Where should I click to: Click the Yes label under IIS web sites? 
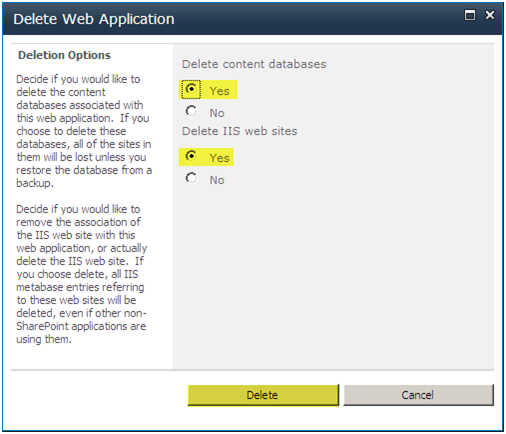point(219,158)
